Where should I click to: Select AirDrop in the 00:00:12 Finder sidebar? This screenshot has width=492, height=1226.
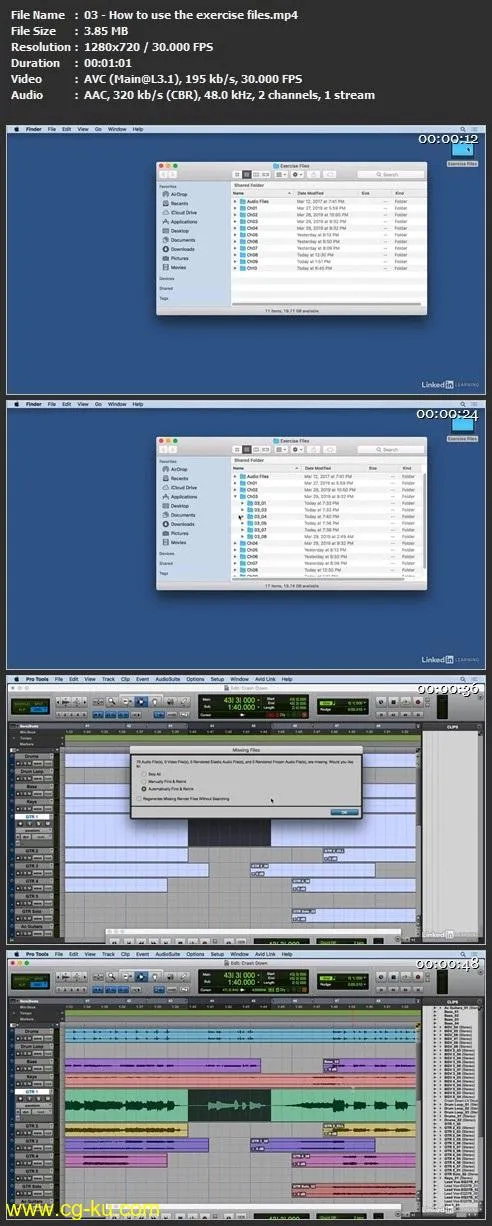pos(177,194)
